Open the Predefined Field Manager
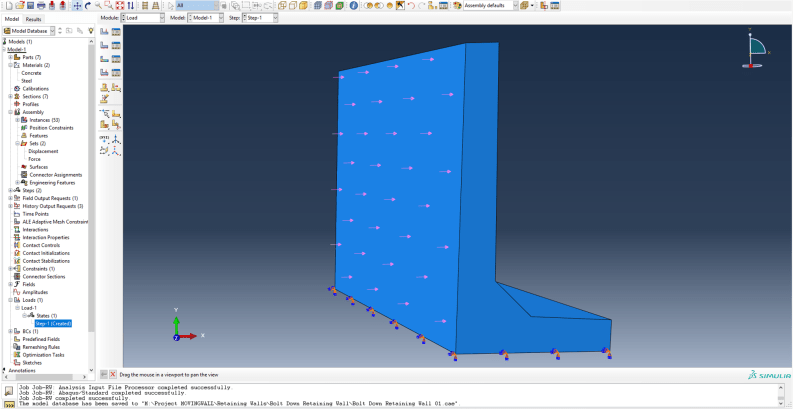 (116, 59)
